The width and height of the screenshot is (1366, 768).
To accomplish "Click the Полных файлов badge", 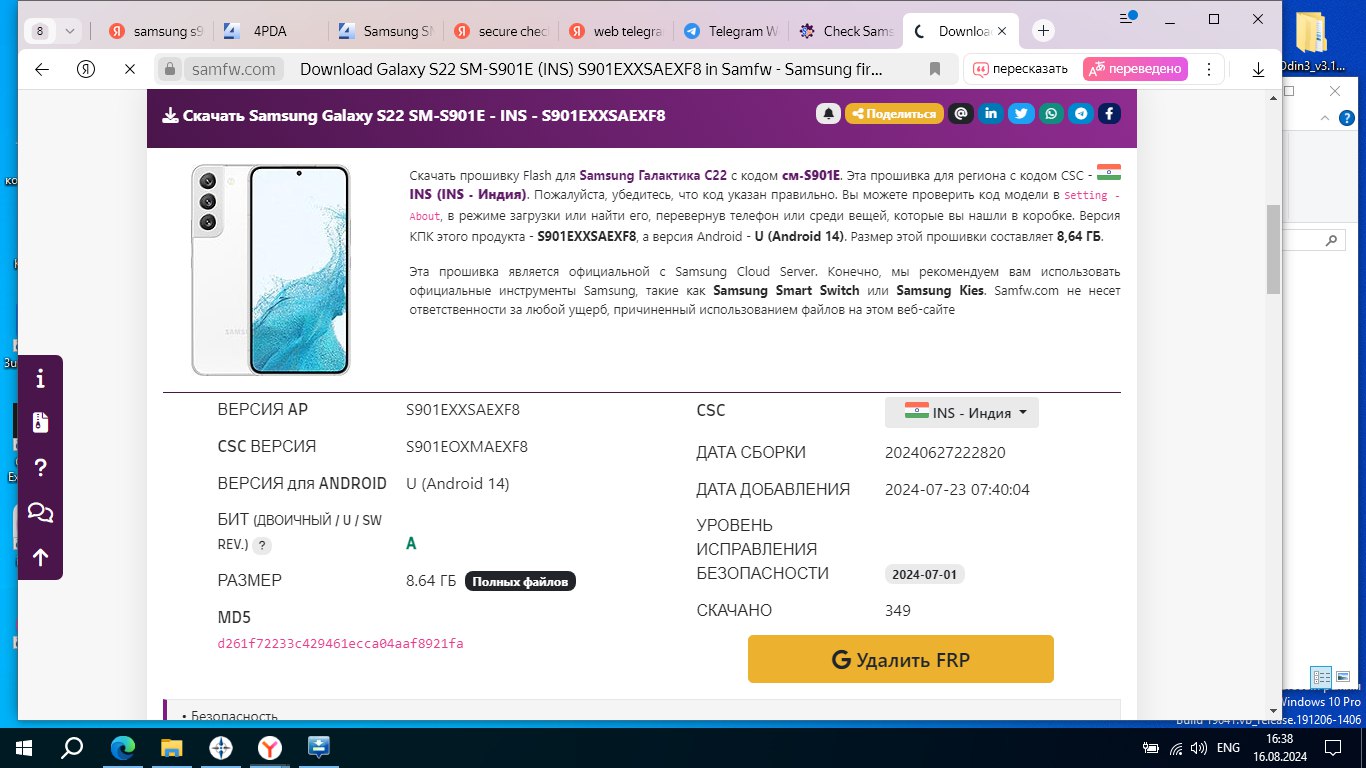I will (x=520, y=581).
